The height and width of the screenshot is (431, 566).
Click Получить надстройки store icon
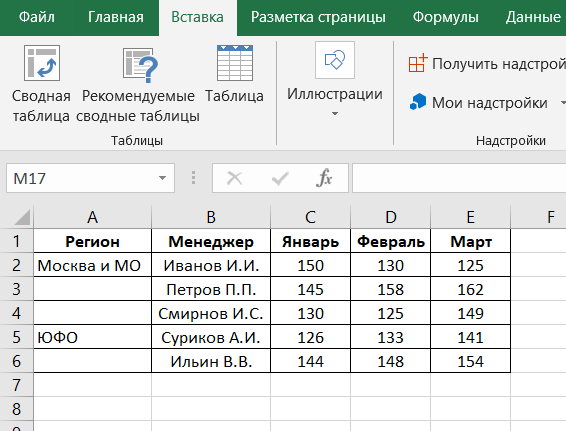(418, 64)
